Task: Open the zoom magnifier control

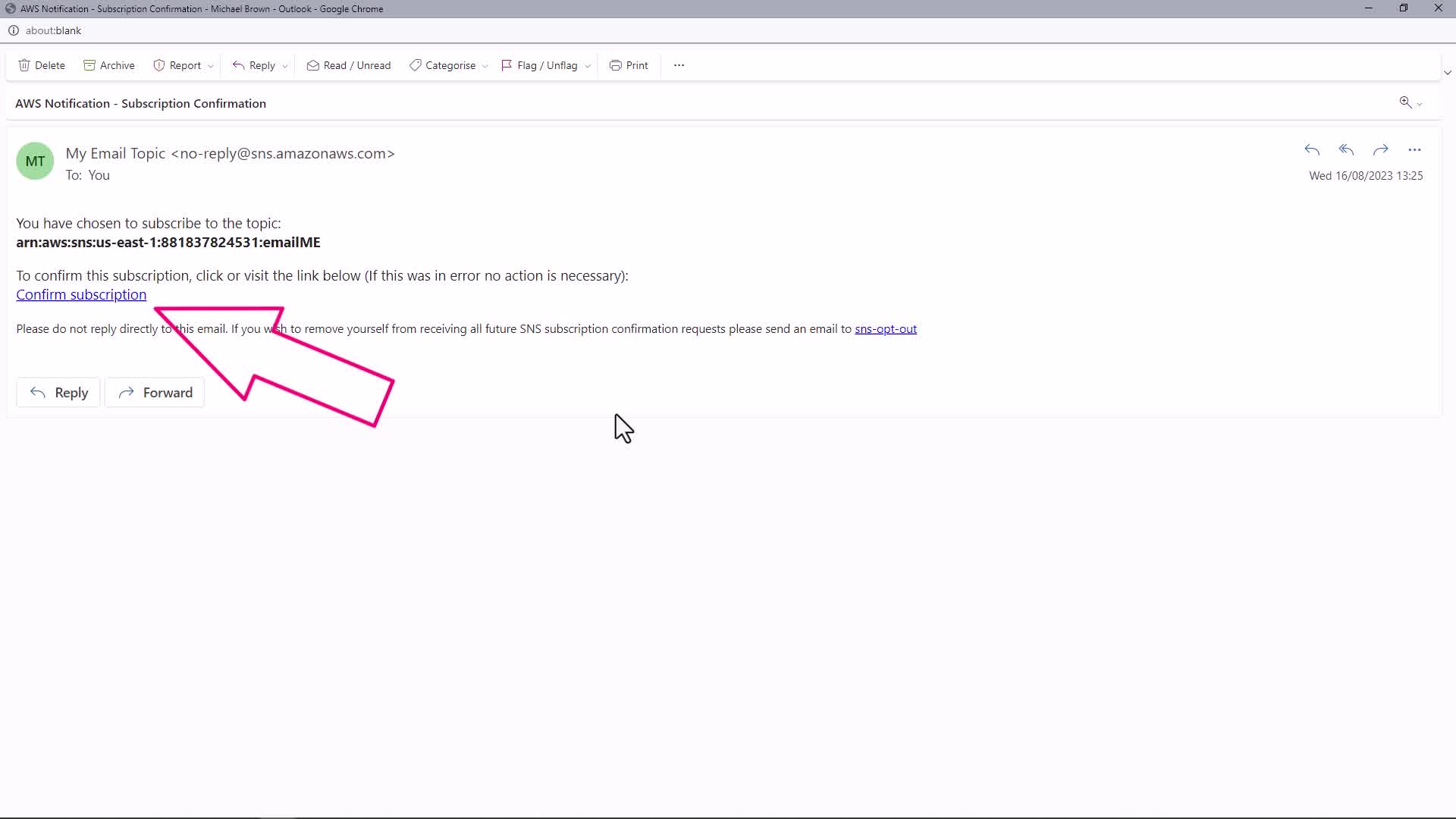Action: point(1405,102)
